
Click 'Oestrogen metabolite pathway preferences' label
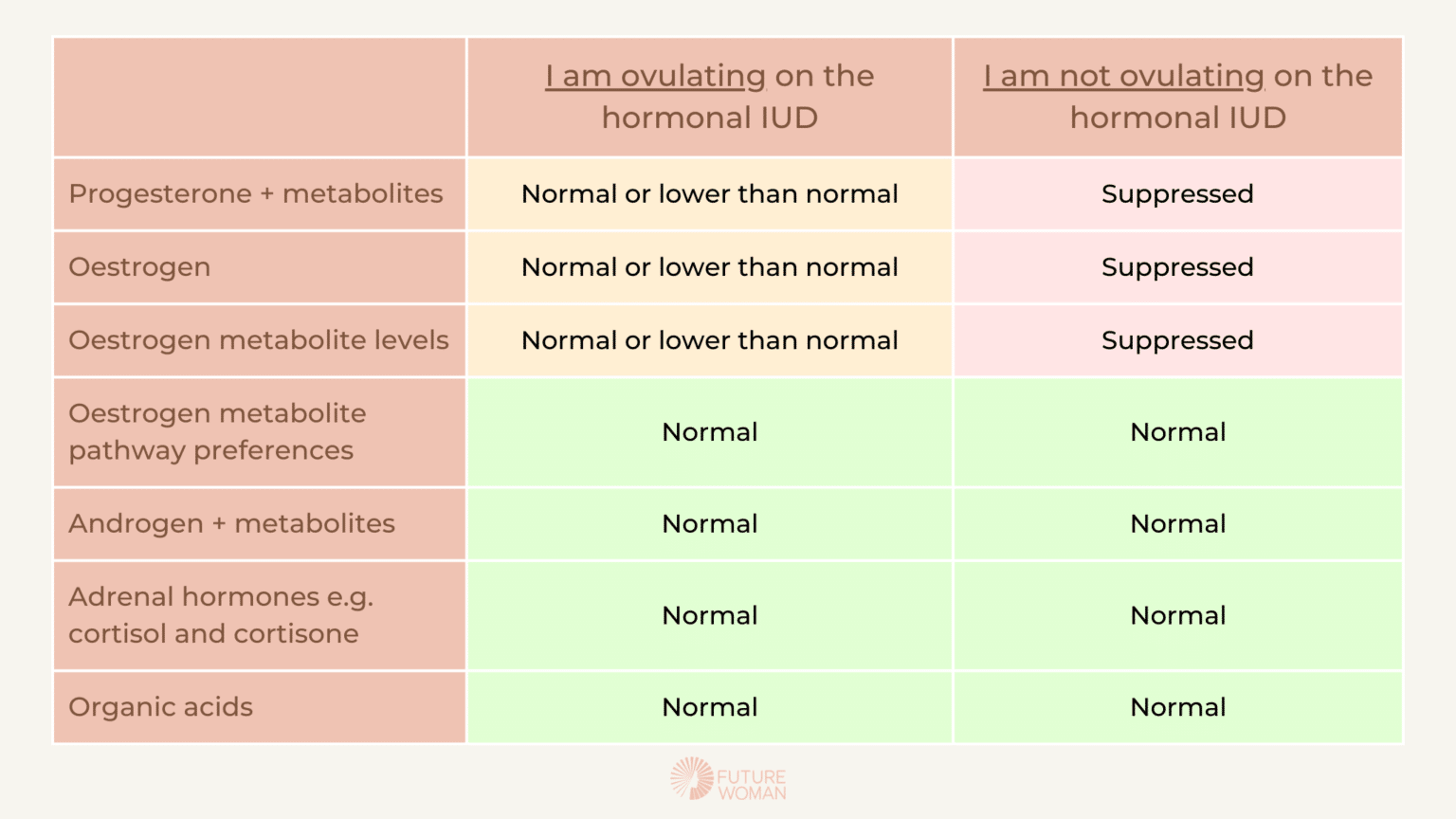(217, 432)
